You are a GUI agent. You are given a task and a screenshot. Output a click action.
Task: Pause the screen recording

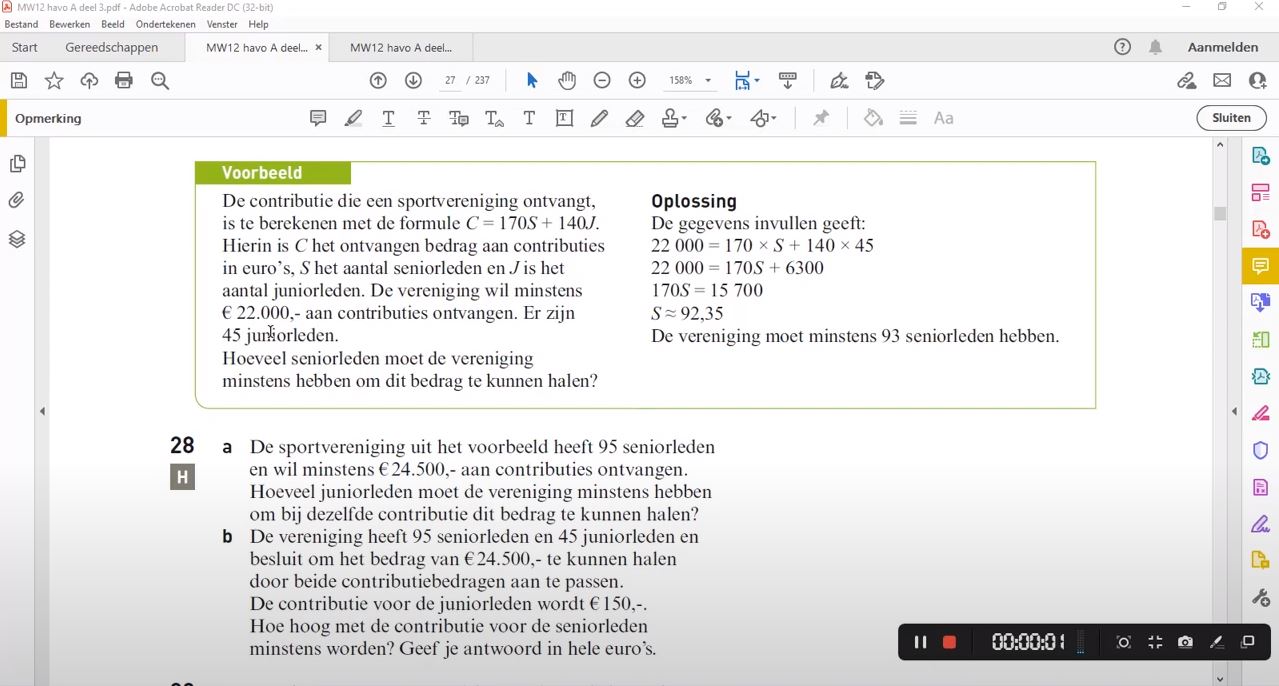[920, 642]
